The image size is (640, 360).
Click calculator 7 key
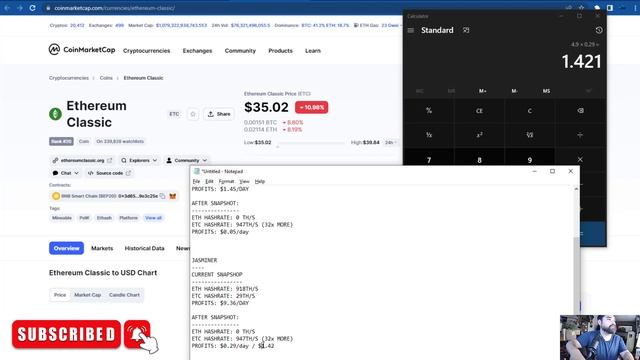pos(429,159)
